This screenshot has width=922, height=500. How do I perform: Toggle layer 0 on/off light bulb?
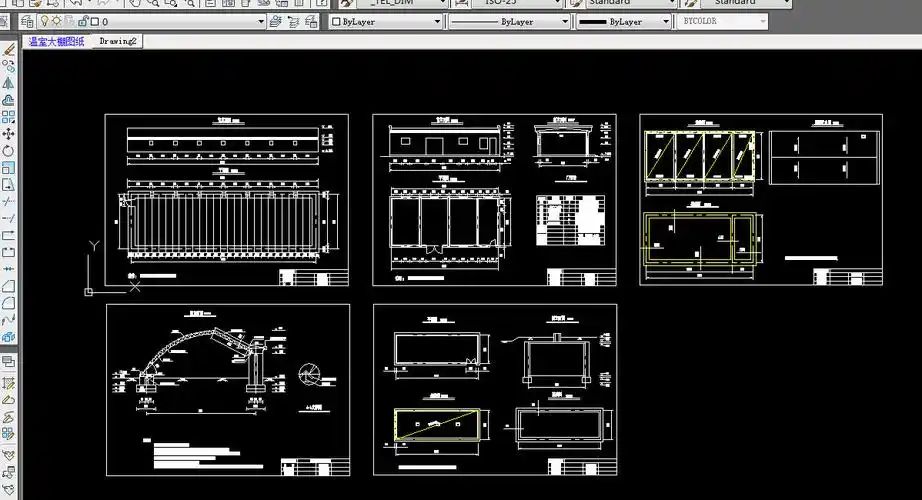point(45,21)
